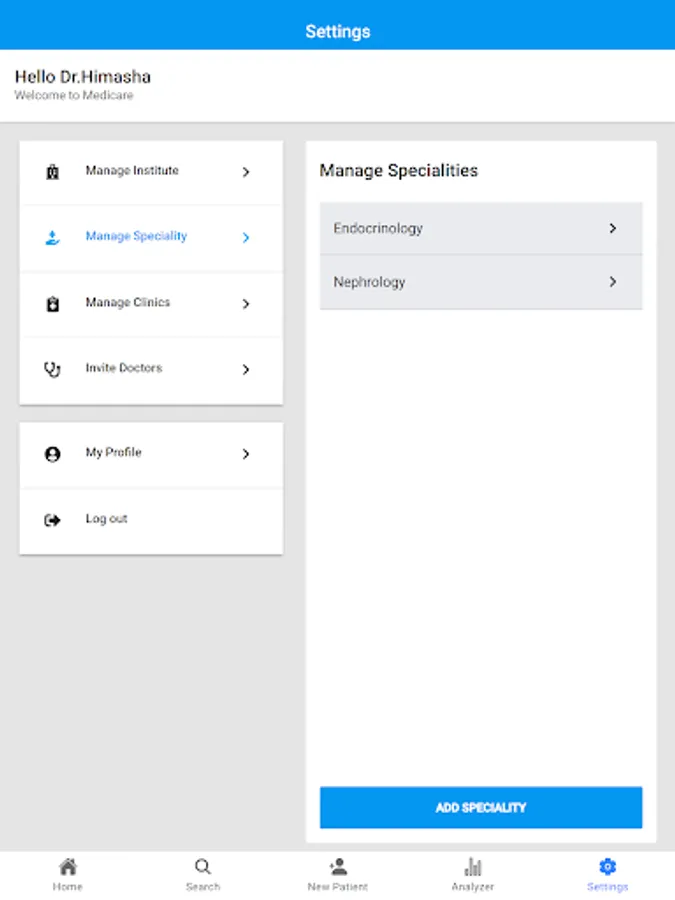The height and width of the screenshot is (900, 675).
Task: Expand the Endocrinology speciality chevron
Action: (x=613, y=229)
